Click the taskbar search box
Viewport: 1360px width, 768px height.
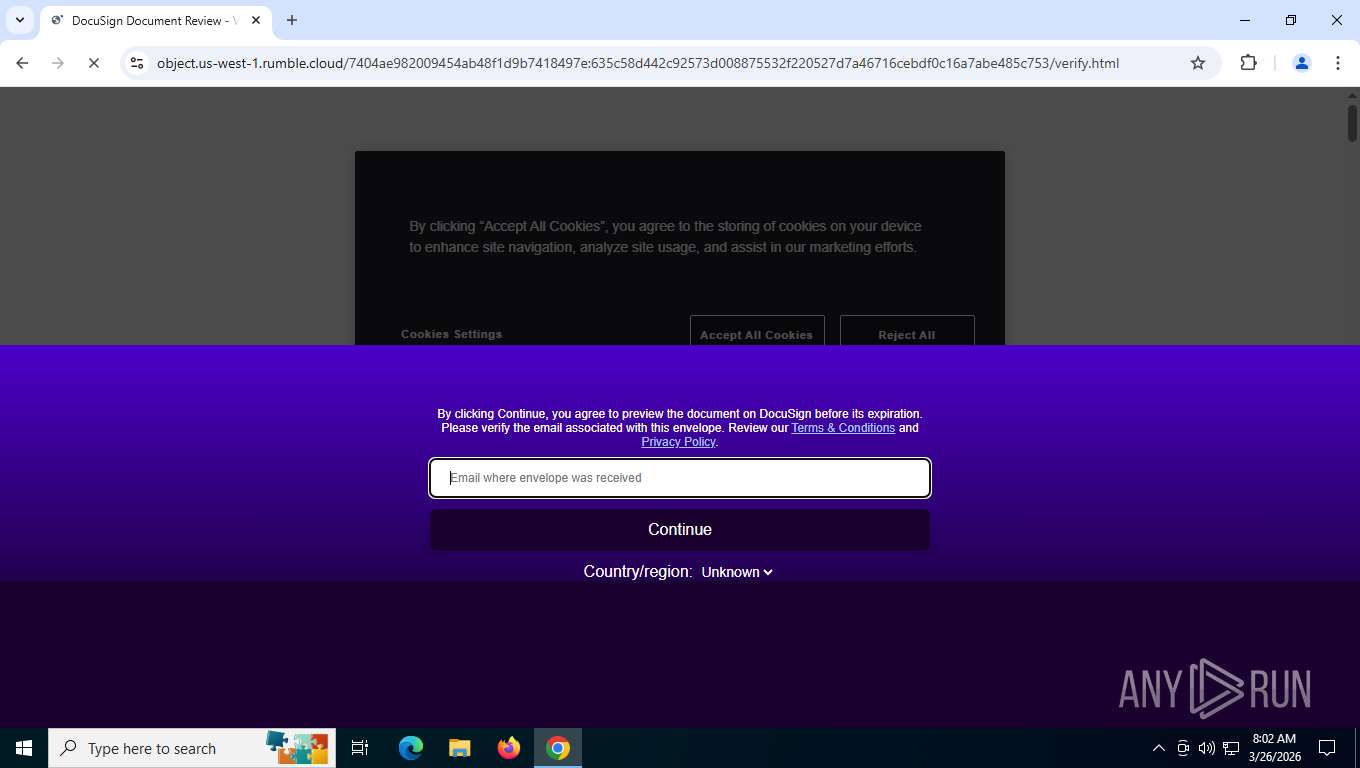pos(192,748)
